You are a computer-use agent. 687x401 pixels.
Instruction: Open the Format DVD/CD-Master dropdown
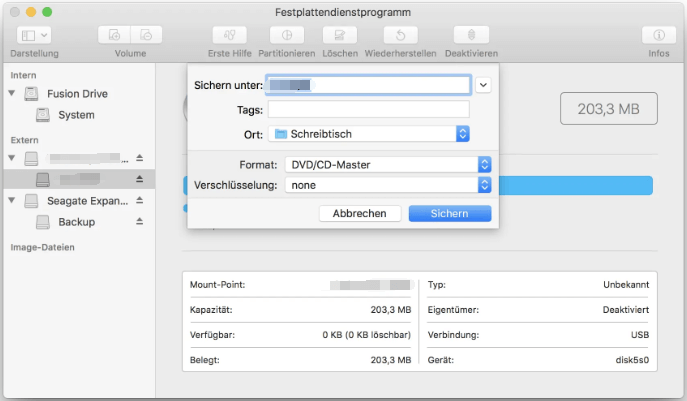pos(388,165)
